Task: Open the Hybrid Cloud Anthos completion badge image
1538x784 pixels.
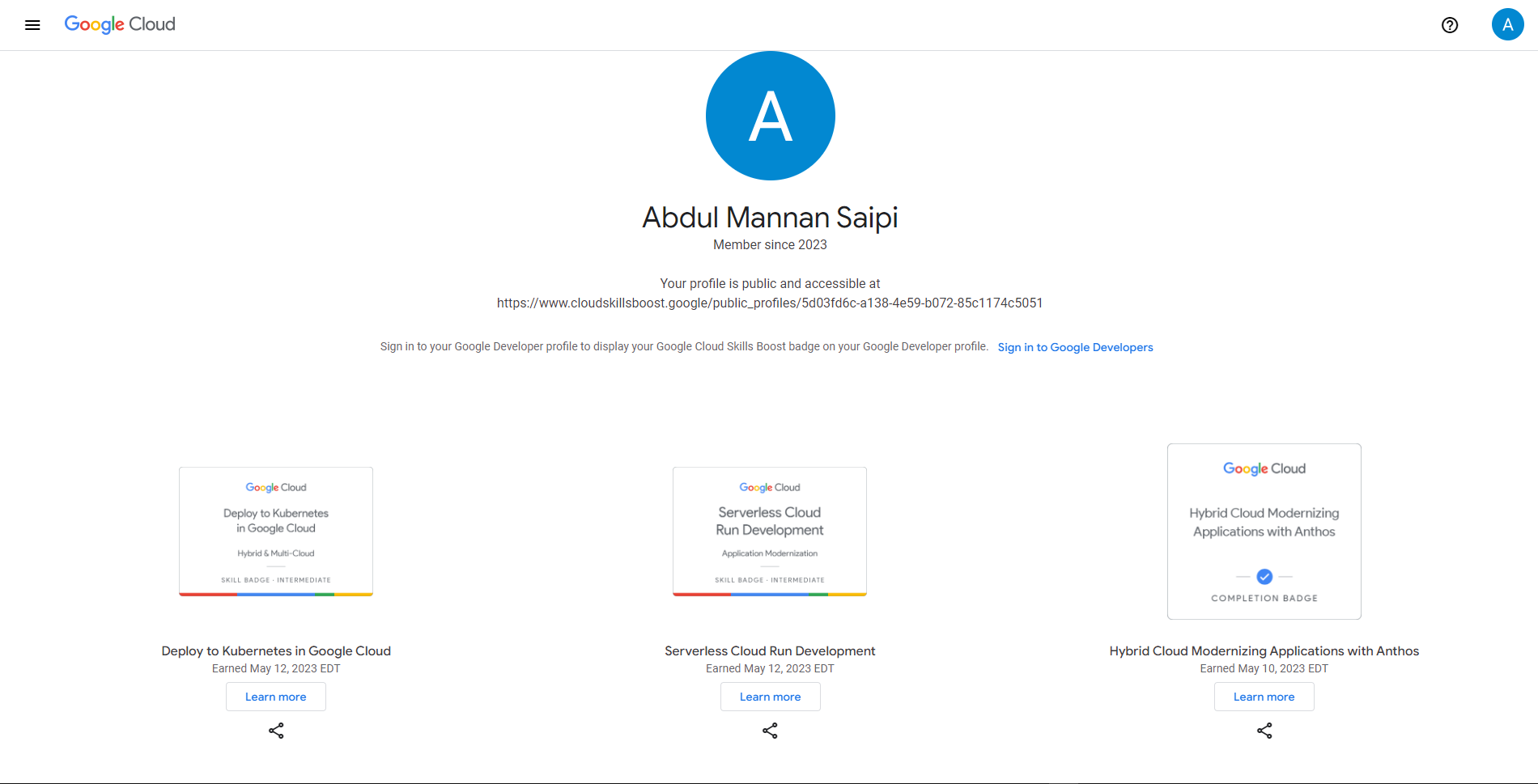Action: [x=1264, y=532]
